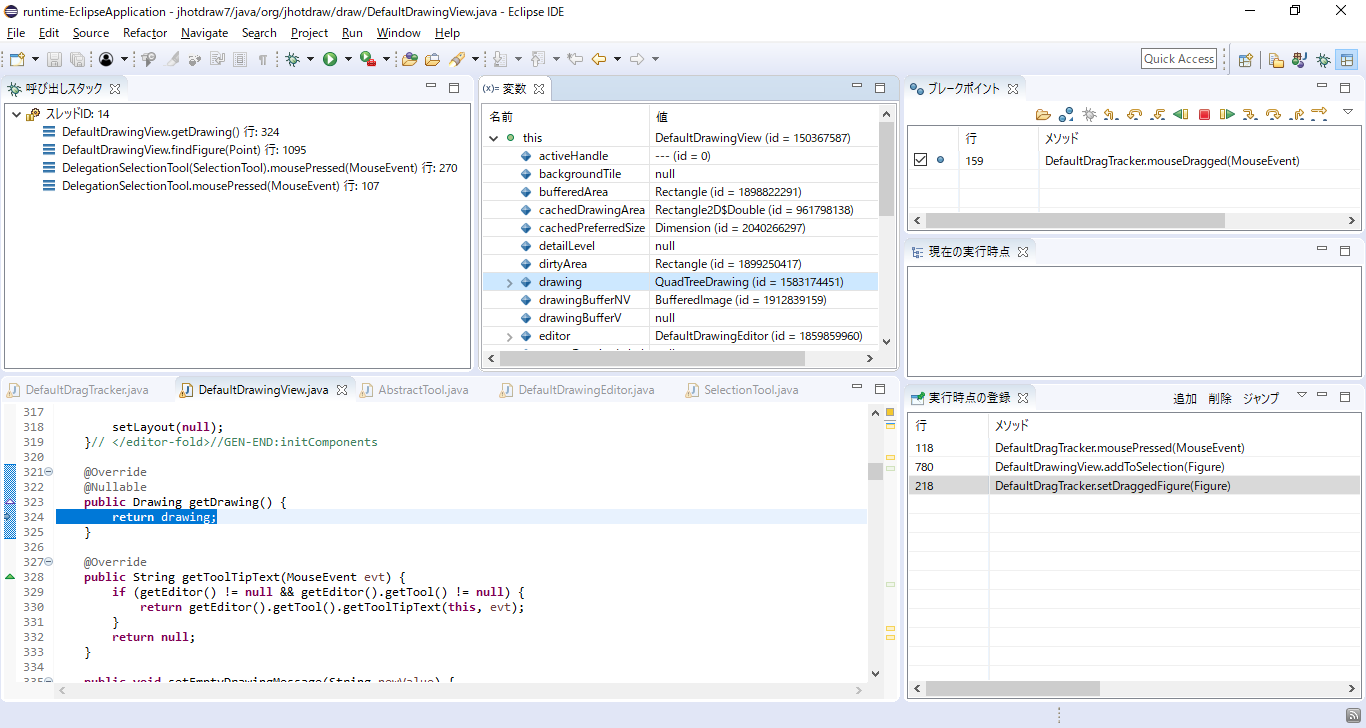Screen dimensions: 1366x728
Task: Collapse the fold at line 321
Action: (x=49, y=472)
